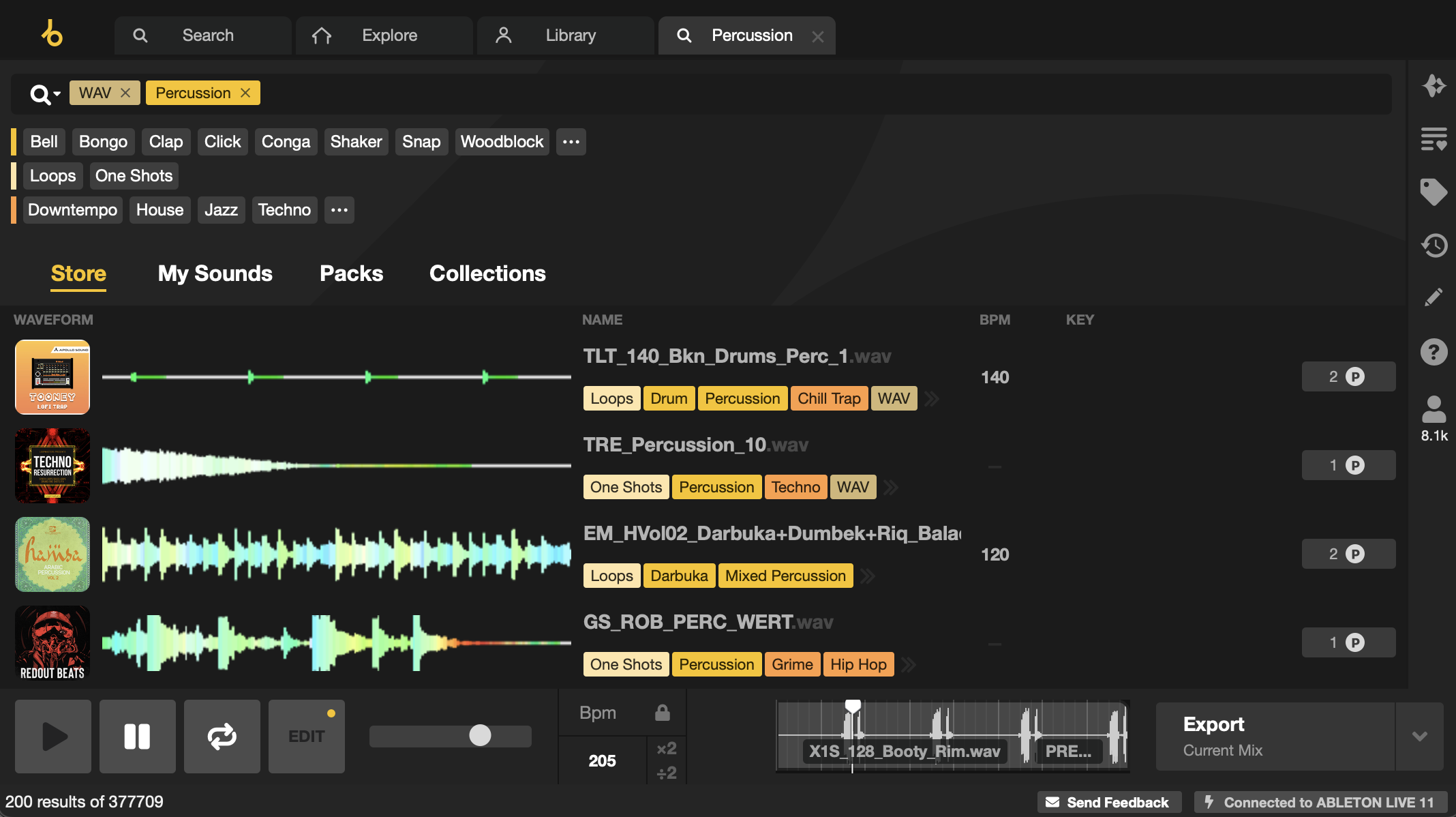Click the tag icon in right sidebar
Viewport: 1456px width, 817px height.
(1434, 192)
